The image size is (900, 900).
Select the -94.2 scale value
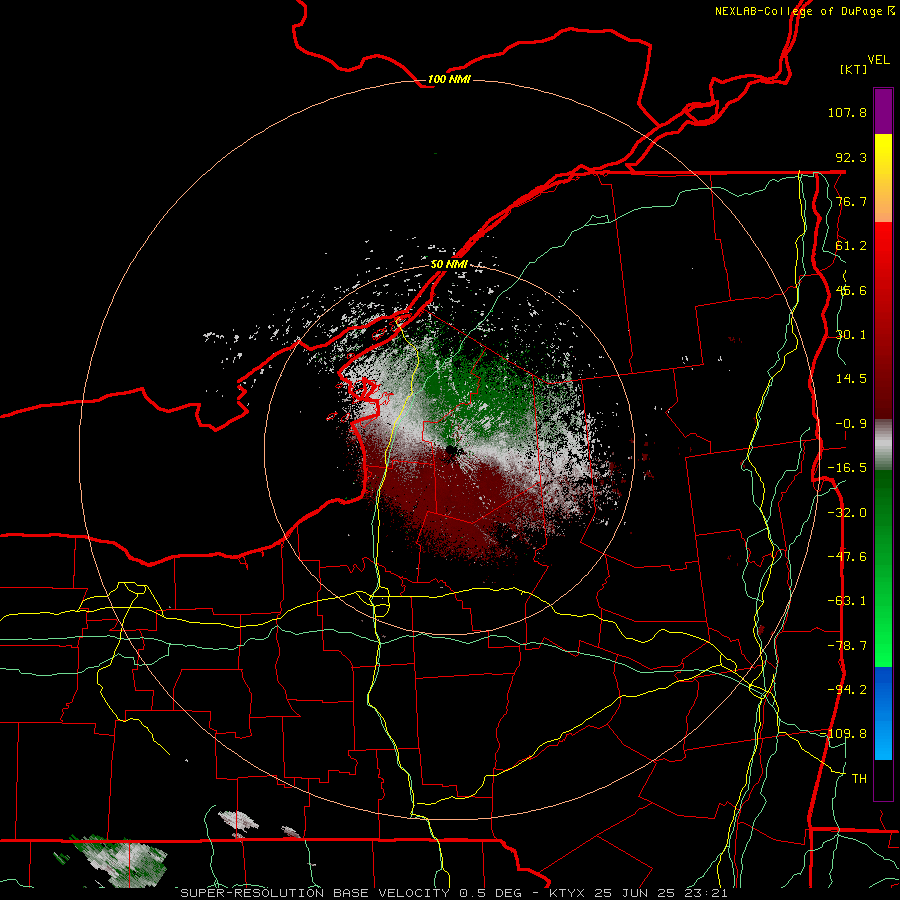coord(847,689)
